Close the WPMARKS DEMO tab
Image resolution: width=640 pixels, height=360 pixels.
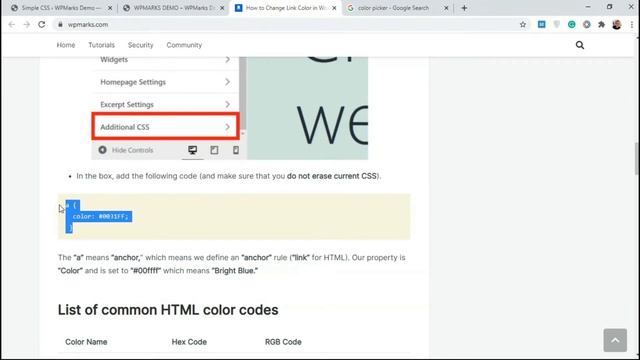pos(222,8)
